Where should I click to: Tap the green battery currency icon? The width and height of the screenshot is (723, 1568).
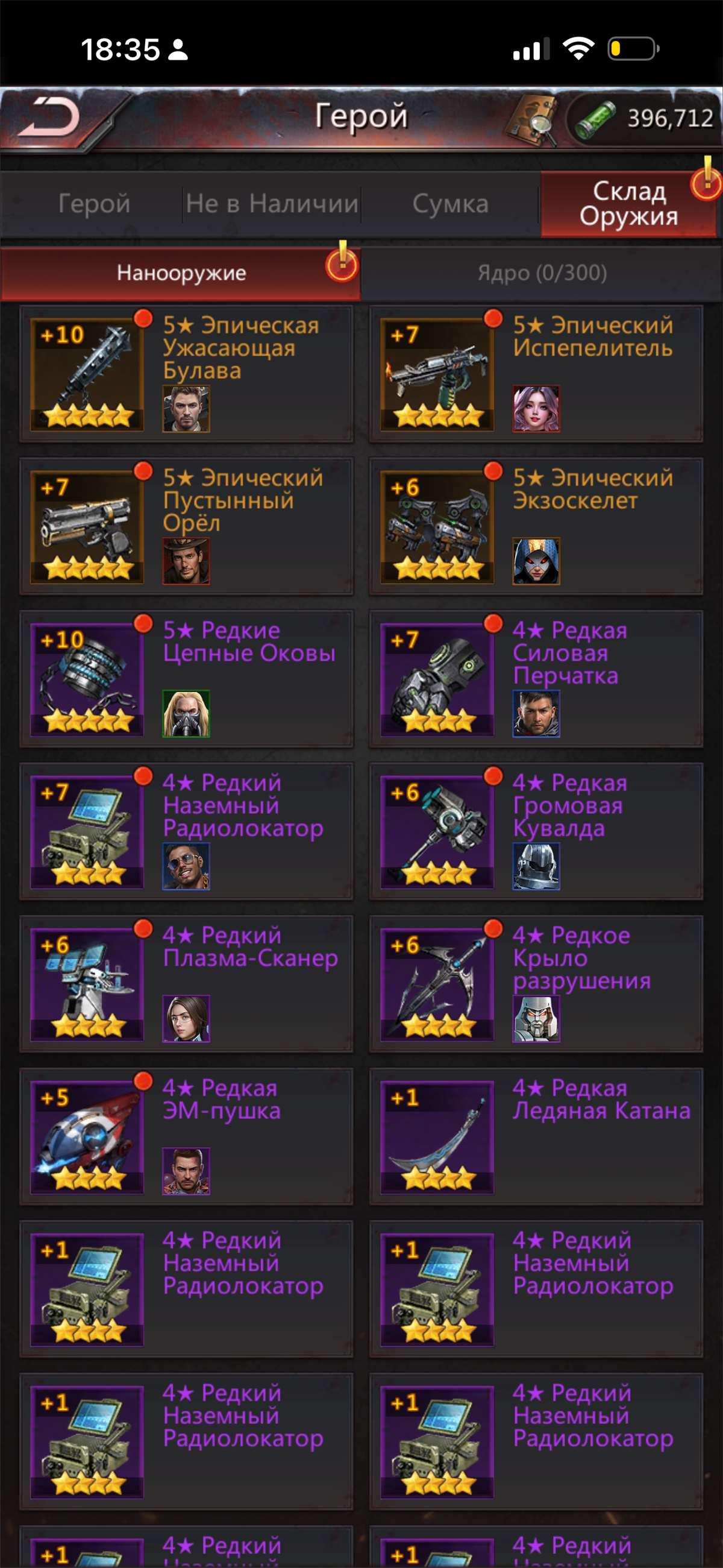(595, 119)
